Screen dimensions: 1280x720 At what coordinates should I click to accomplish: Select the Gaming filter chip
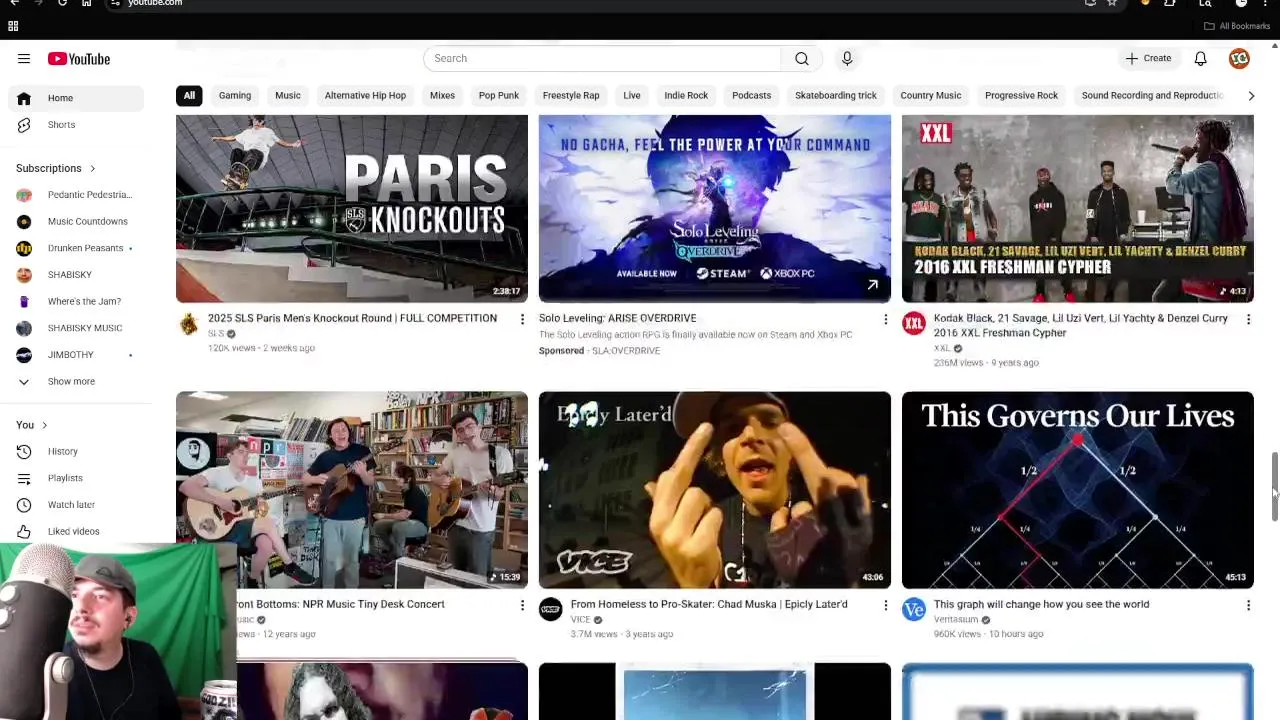click(x=235, y=95)
